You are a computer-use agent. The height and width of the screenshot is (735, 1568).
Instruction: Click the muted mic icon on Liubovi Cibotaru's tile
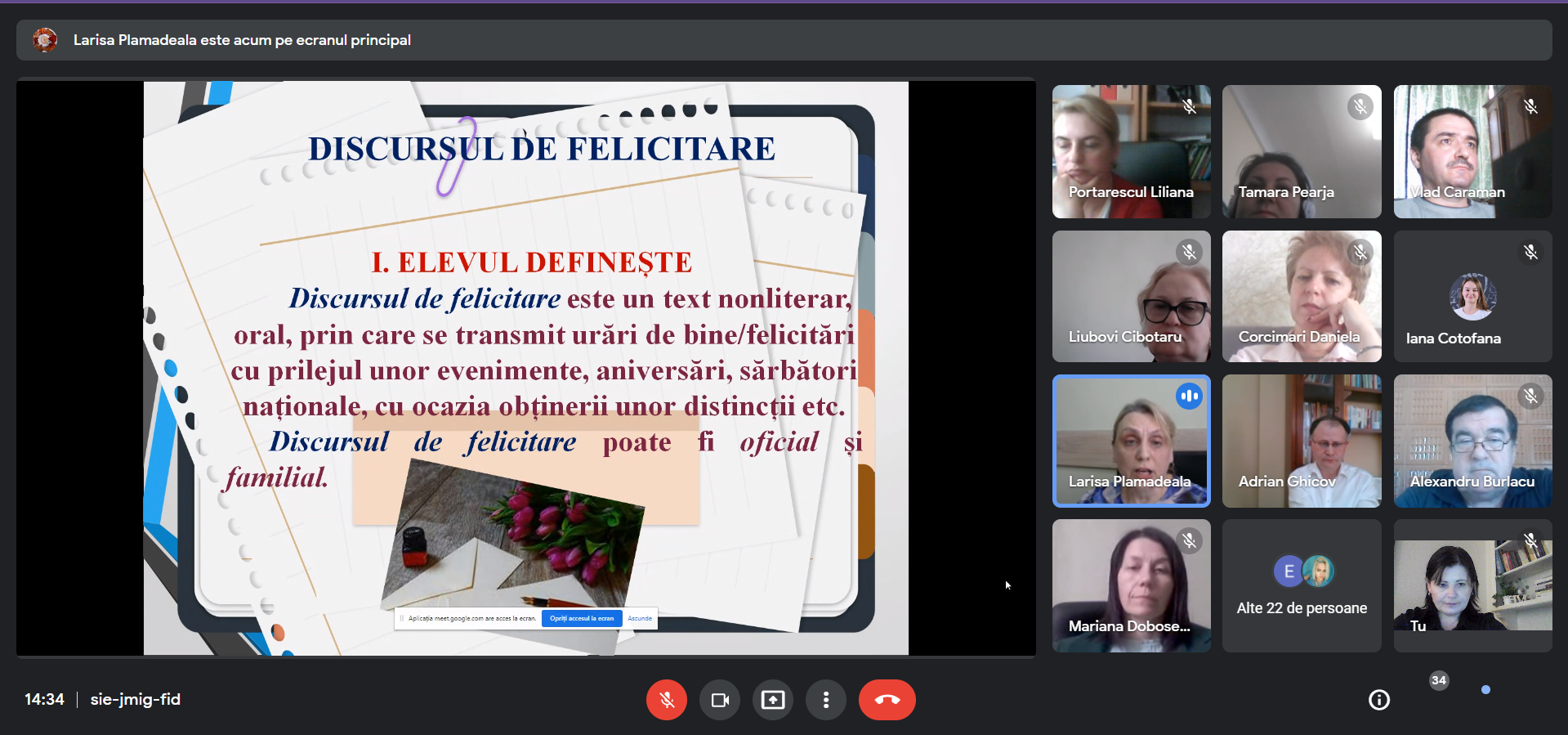pos(1189,252)
